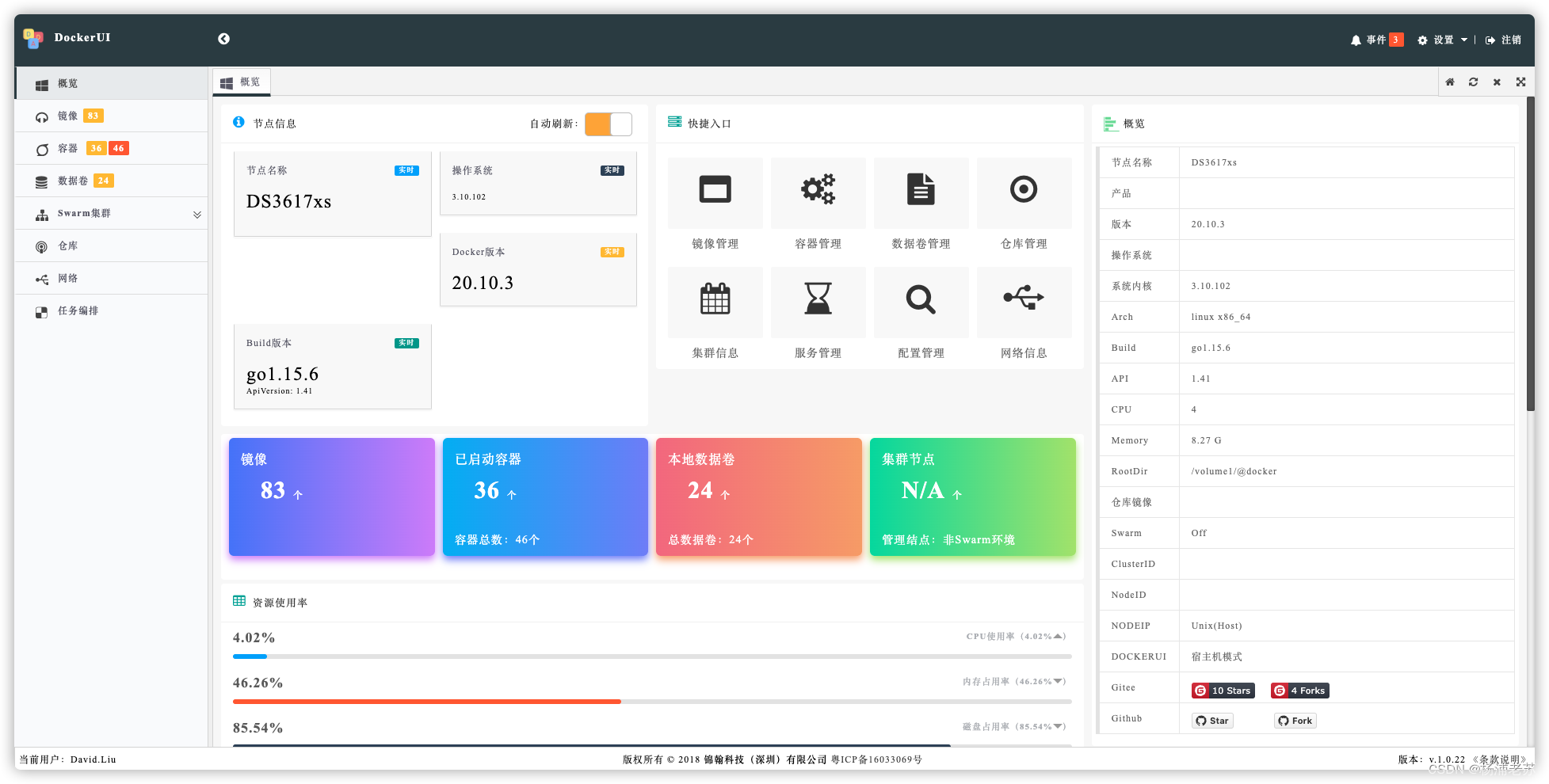Open the 服务管理 hourglass icon
Image resolution: width=1549 pixels, height=784 pixels.
(x=818, y=299)
